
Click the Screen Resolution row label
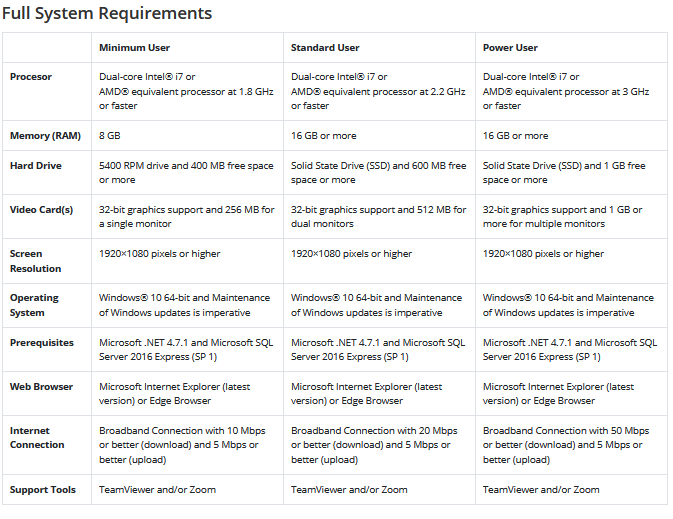(x=36, y=261)
